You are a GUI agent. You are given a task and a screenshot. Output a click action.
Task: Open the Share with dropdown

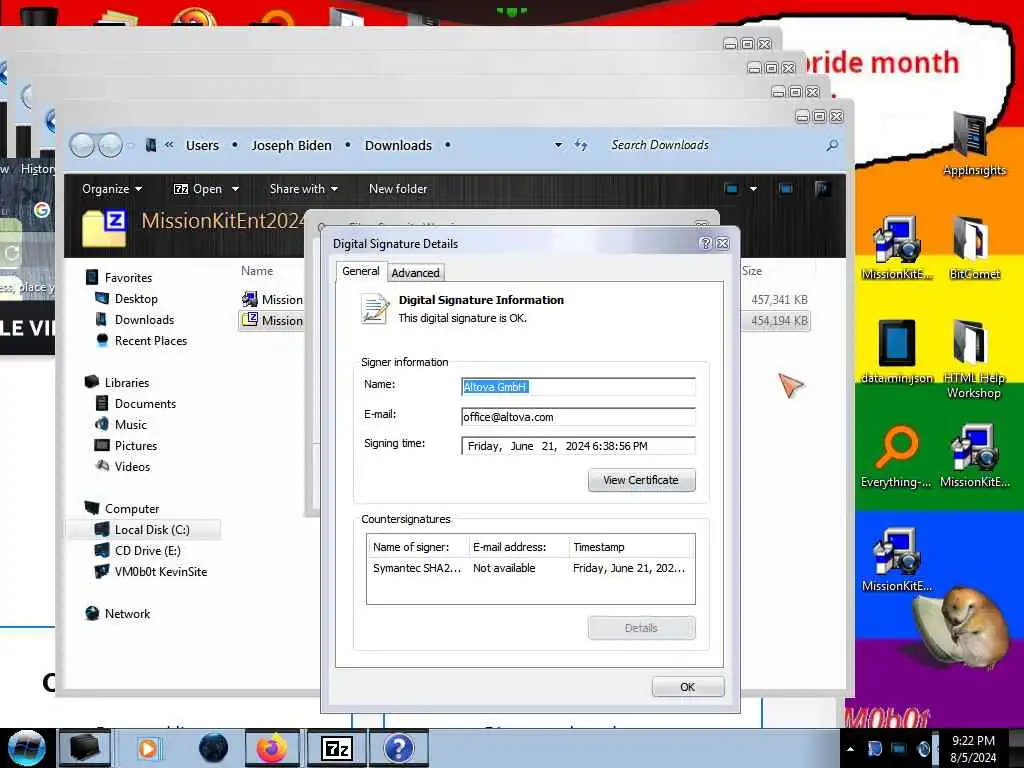(304, 189)
